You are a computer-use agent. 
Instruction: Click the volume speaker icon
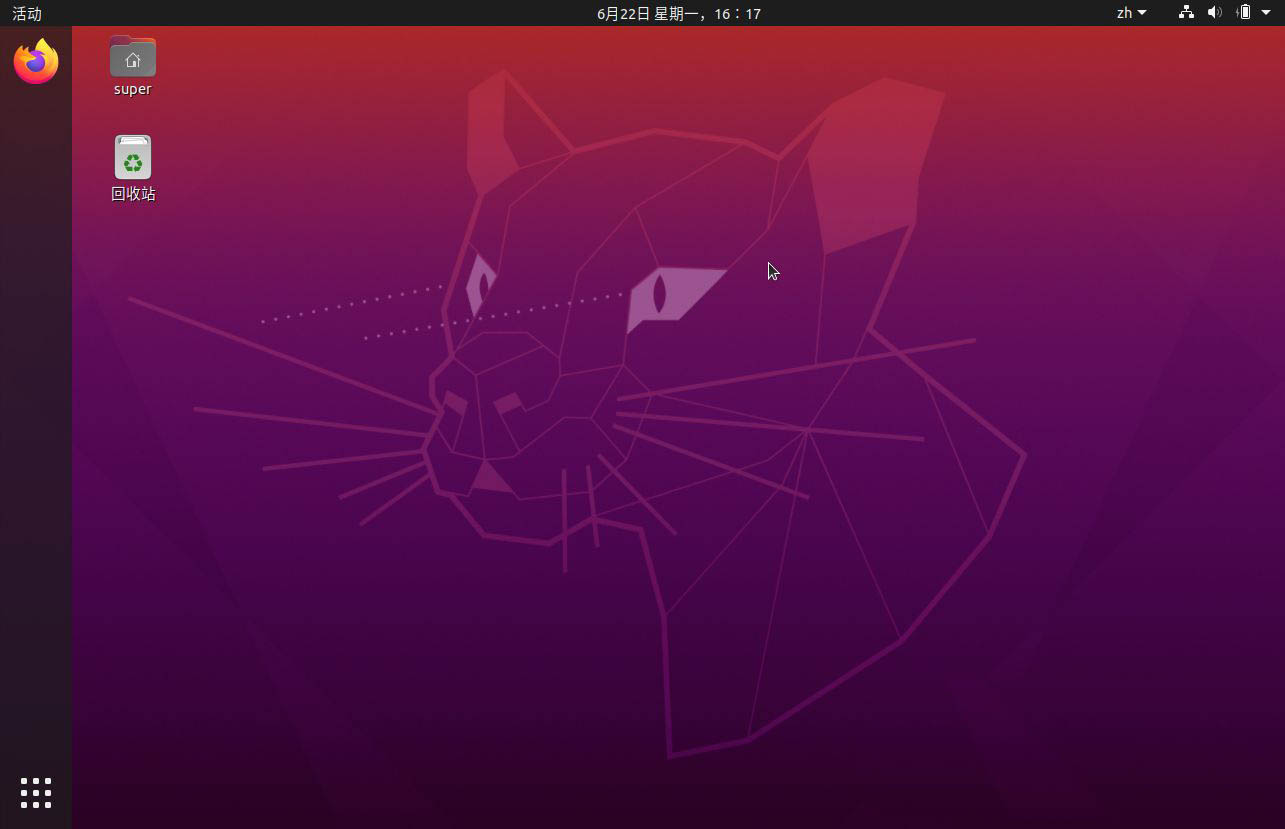click(x=1215, y=13)
